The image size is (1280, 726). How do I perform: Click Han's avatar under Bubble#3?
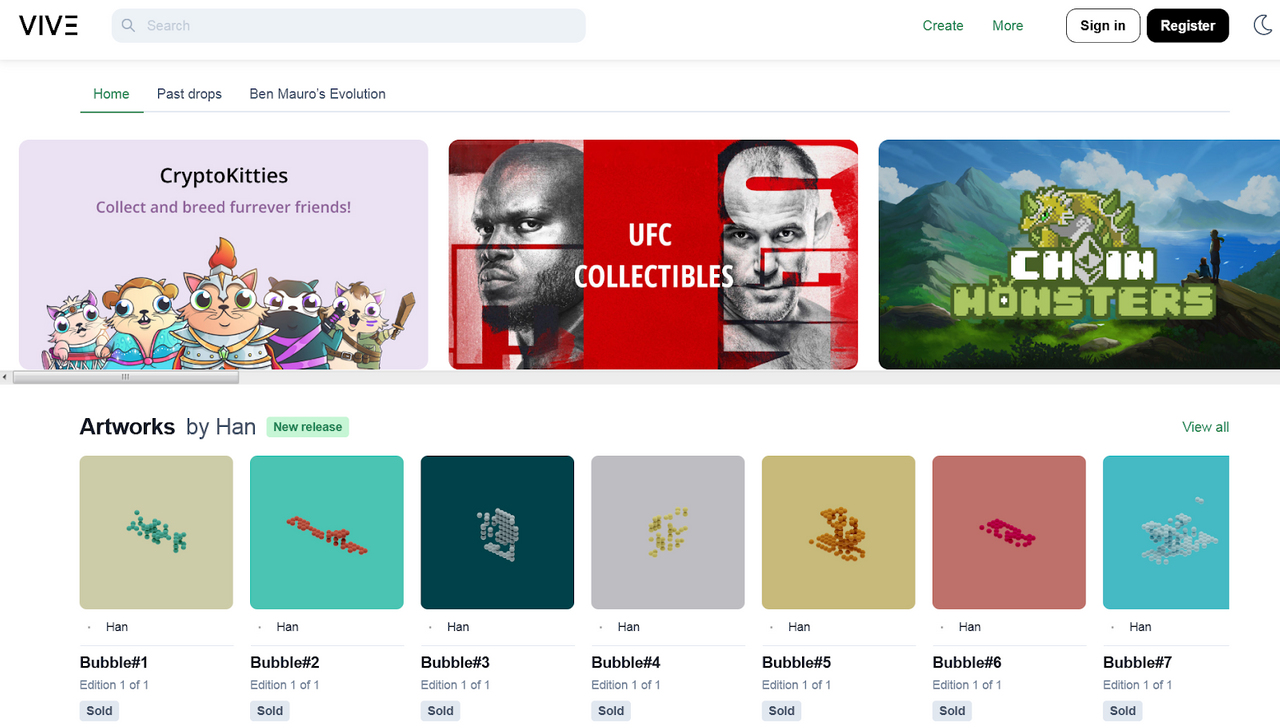(x=430, y=627)
